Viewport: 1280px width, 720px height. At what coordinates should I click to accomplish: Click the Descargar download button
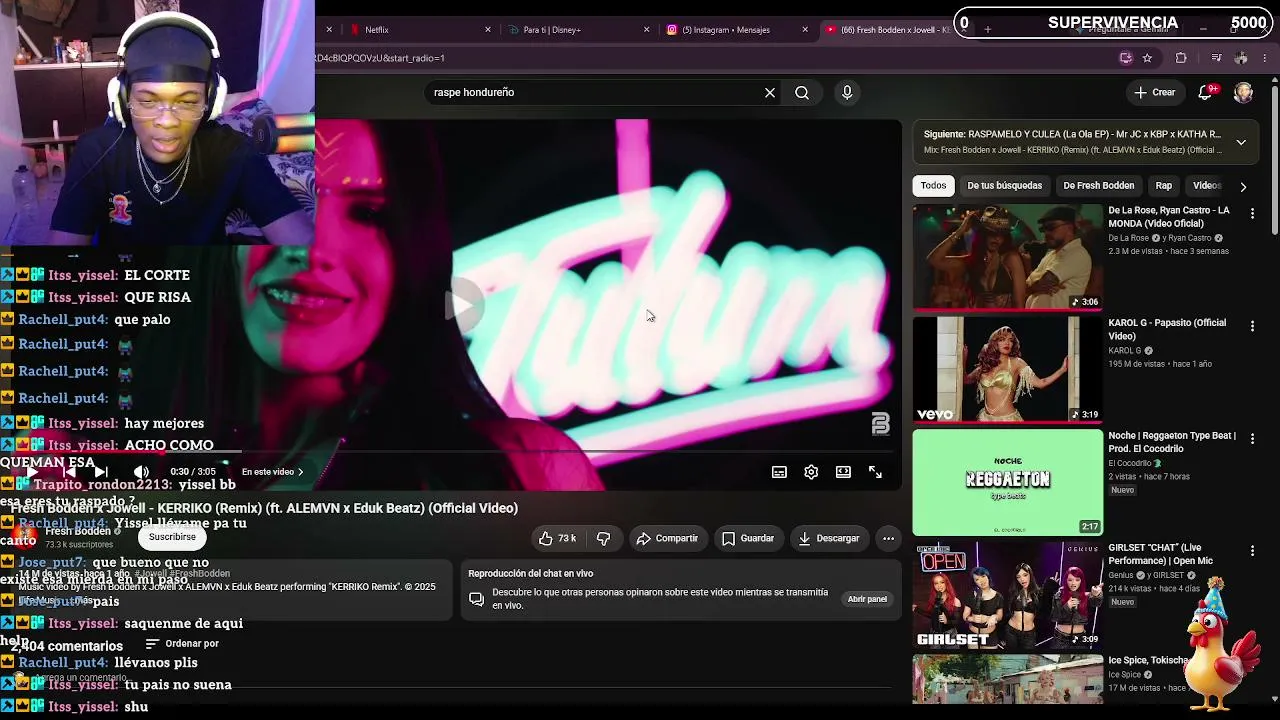point(828,538)
